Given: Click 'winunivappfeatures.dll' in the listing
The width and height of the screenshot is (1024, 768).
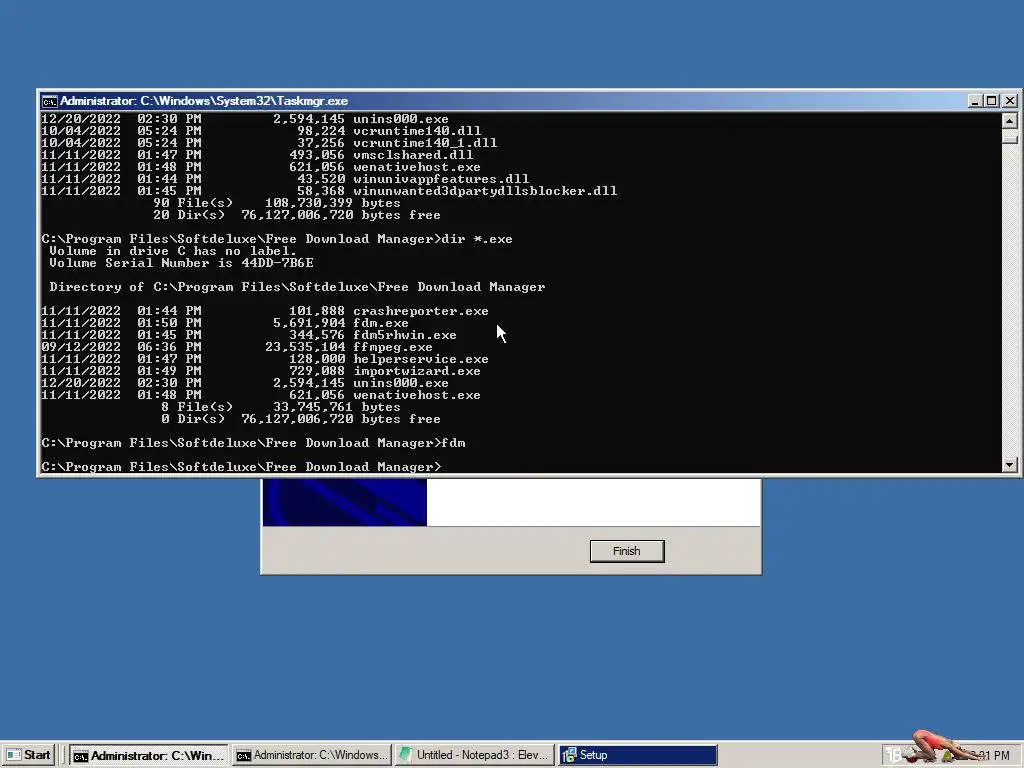Looking at the screenshot, I should [441, 179].
